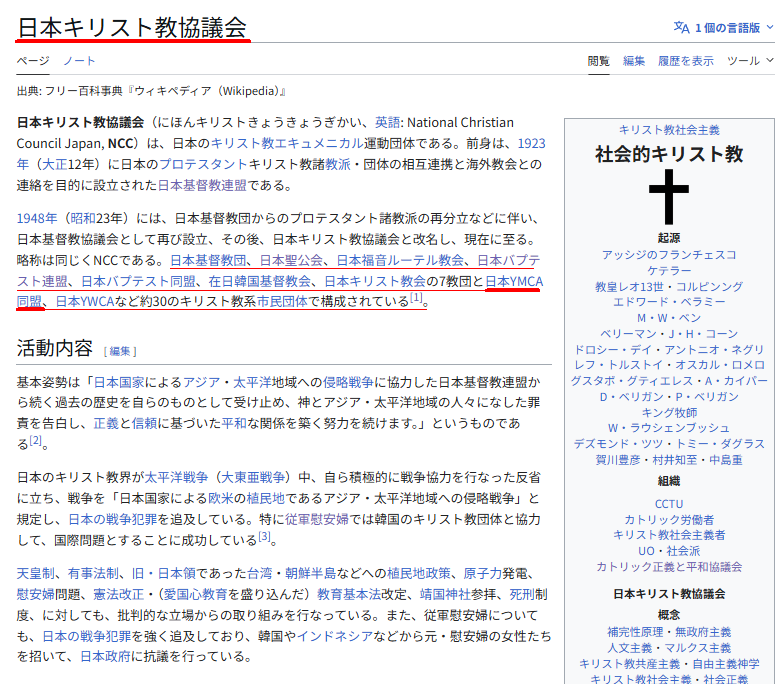784x684 pixels.
Task: Click 自由主義神学 sidebar link
Action: [x=726, y=664]
